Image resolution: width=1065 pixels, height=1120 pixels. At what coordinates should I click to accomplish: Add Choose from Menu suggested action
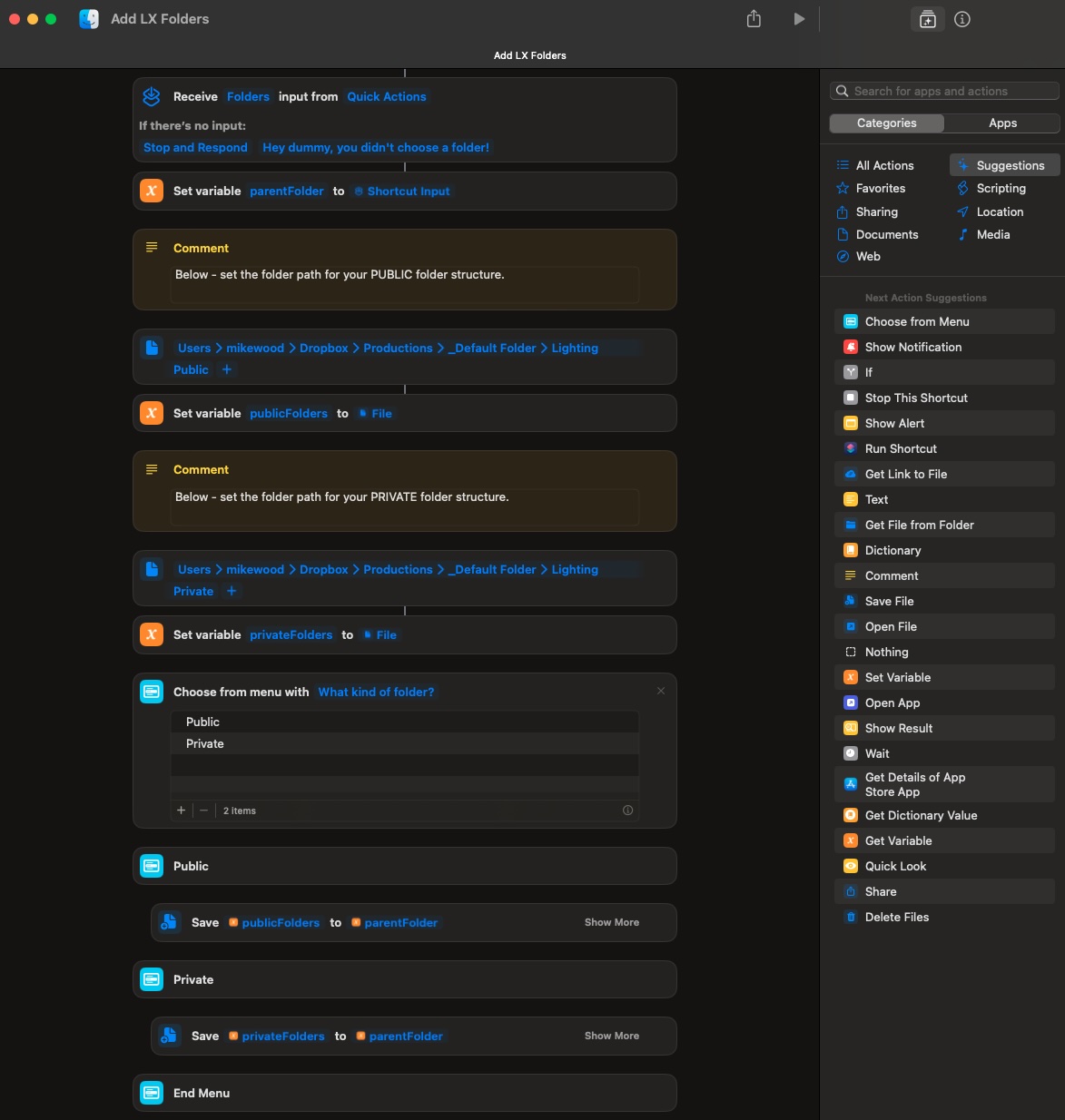click(944, 321)
